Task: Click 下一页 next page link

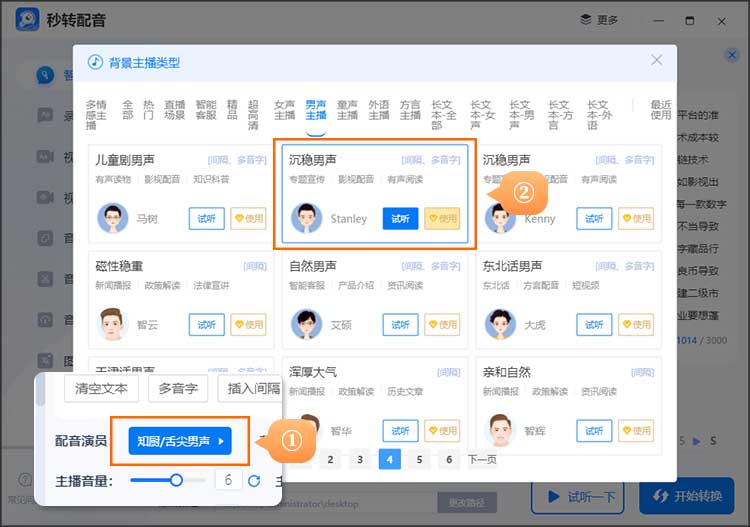Action: point(482,460)
